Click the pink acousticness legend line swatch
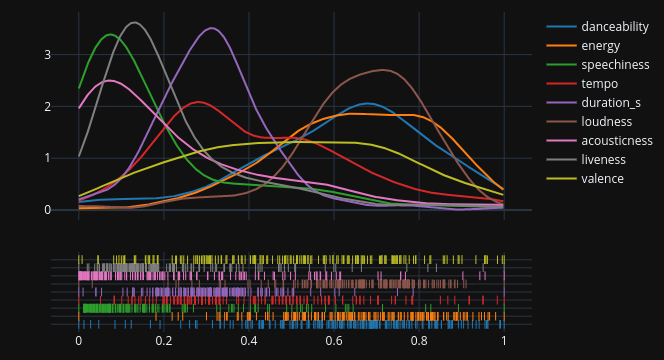 point(562,141)
